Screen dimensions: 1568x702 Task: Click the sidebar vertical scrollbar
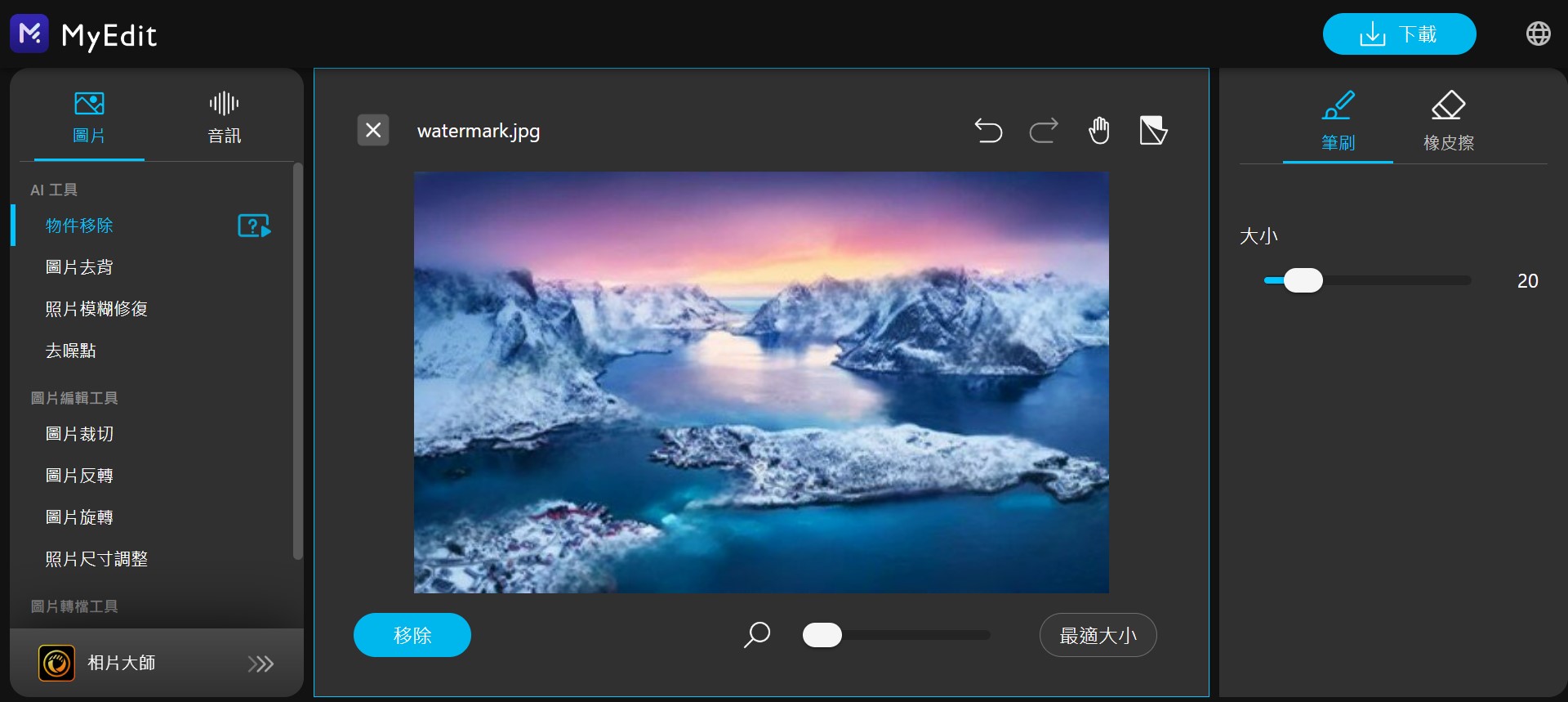[x=297, y=361]
